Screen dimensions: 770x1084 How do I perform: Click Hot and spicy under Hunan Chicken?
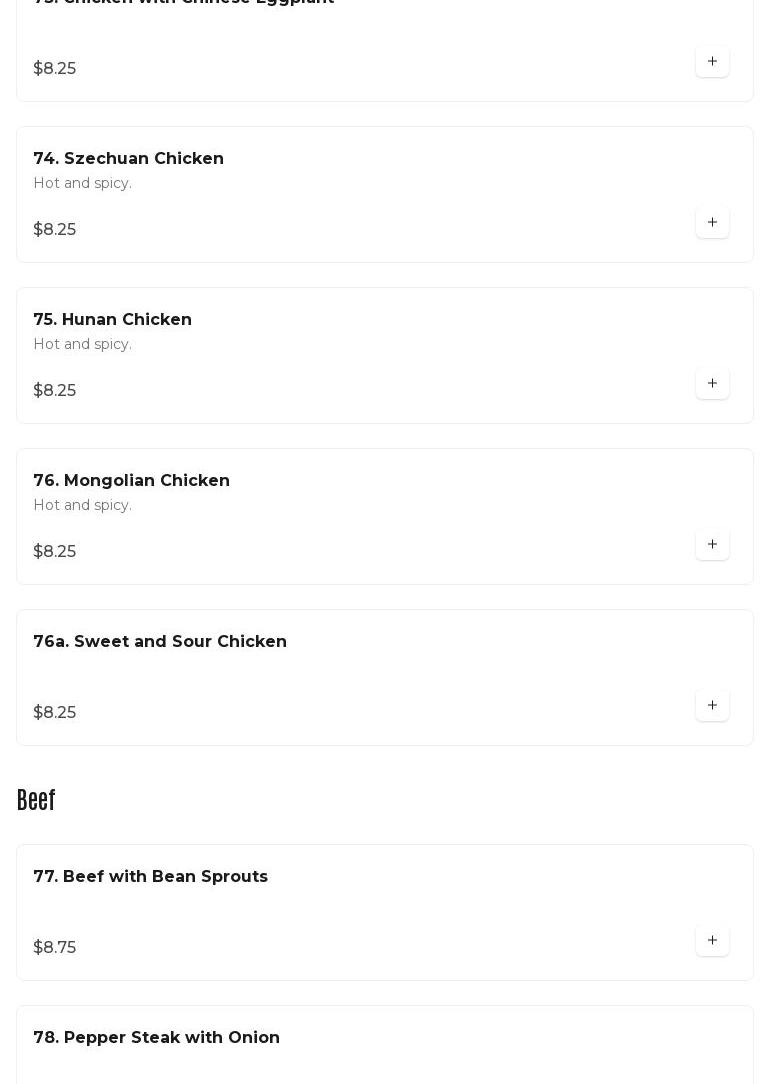point(82,344)
